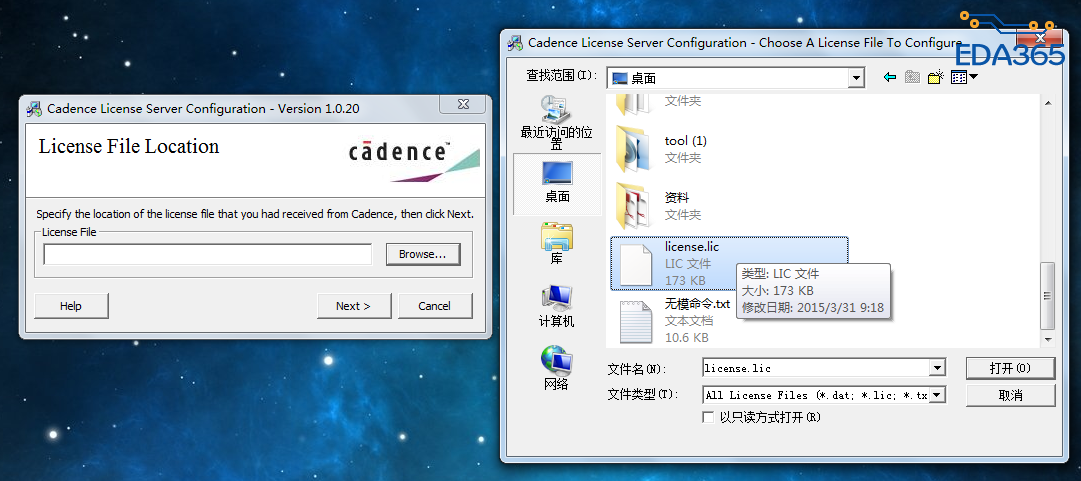Click the License Server Configuration version title icon
This screenshot has height=481, width=1081.
34,109
